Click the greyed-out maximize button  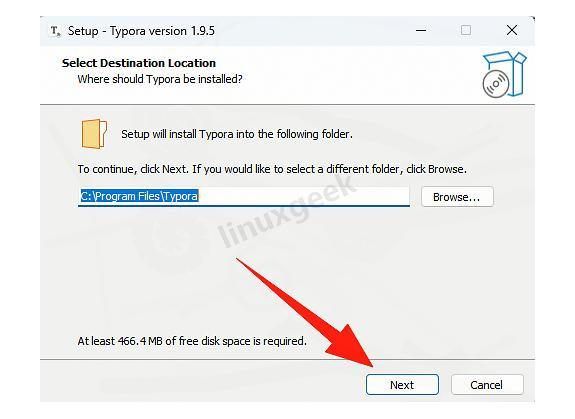(x=466, y=30)
